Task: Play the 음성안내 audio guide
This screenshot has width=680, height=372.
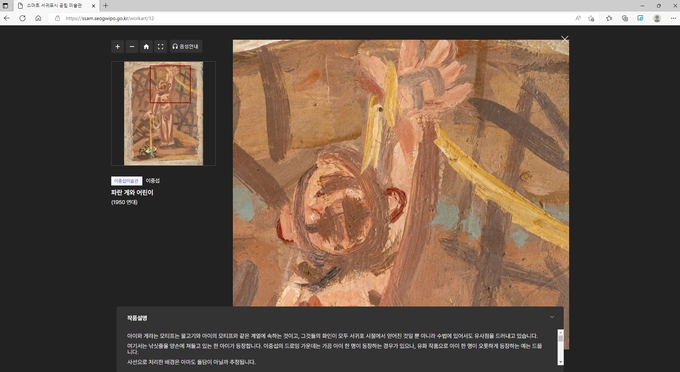Action: 186,46
